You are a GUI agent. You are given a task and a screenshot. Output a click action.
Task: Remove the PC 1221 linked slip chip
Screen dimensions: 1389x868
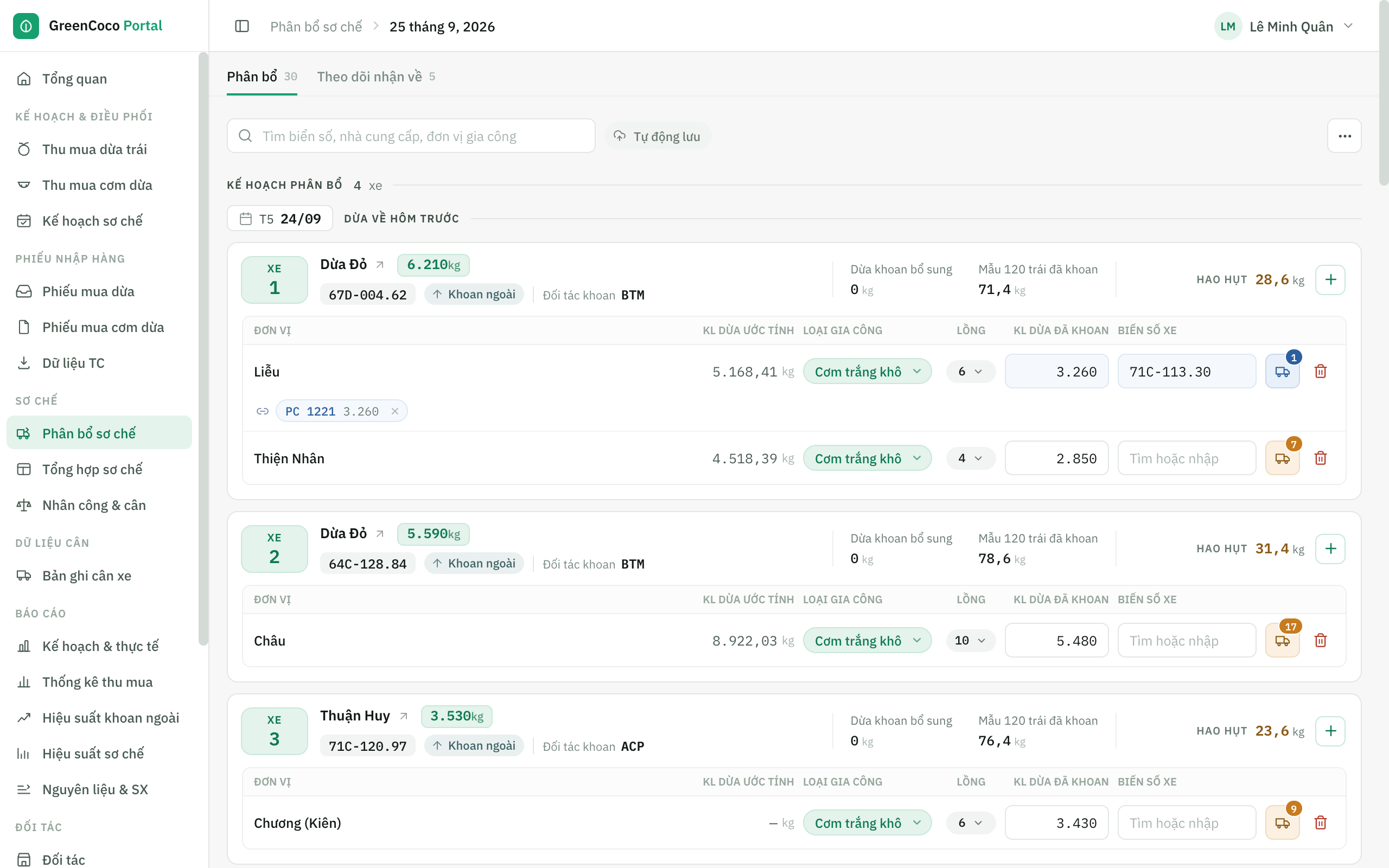coord(395,411)
